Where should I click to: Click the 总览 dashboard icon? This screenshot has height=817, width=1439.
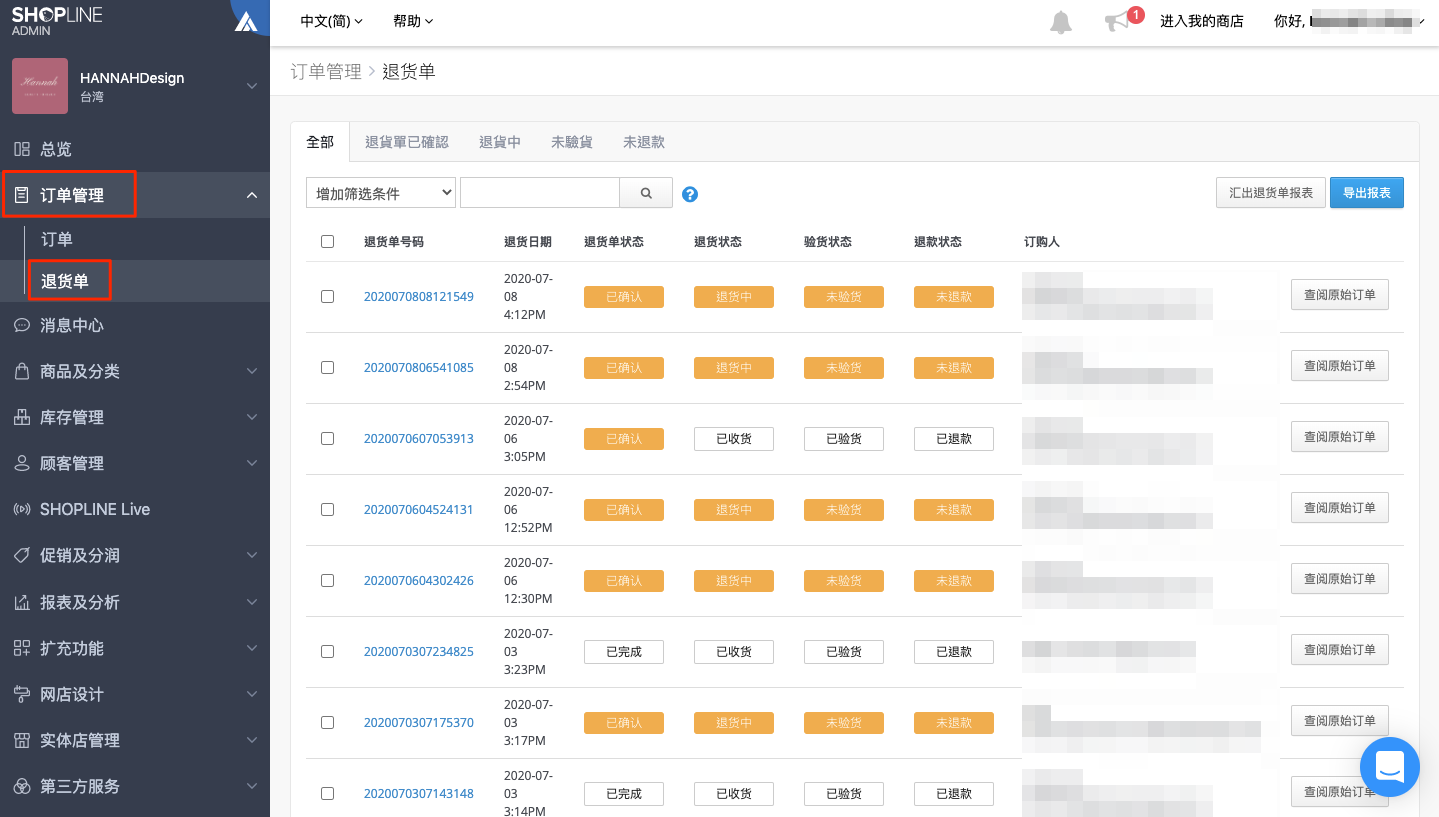[x=21, y=149]
